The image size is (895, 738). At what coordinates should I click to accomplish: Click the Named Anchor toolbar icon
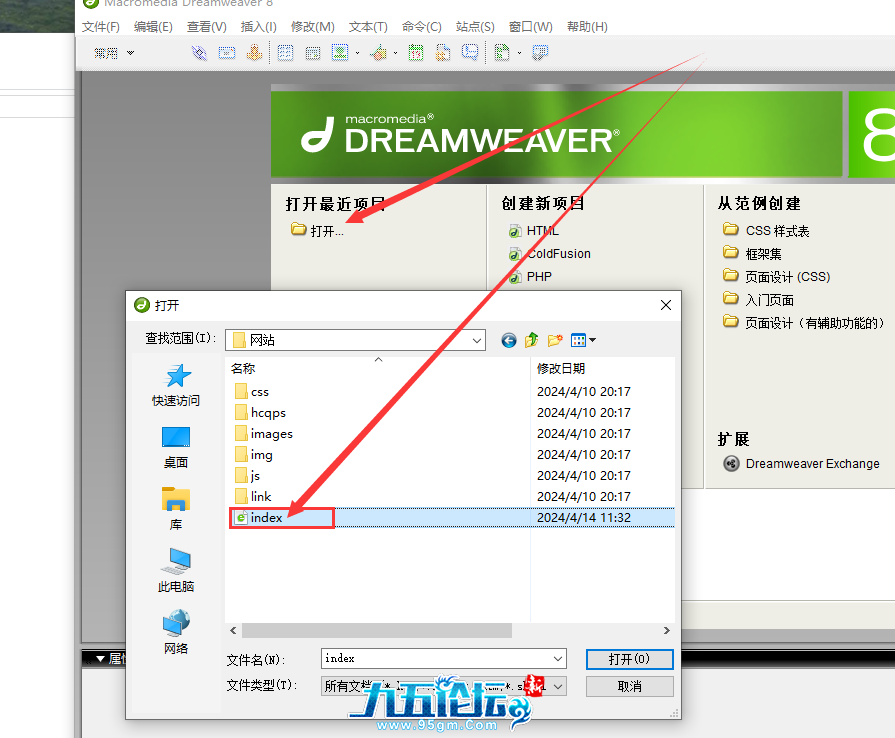(254, 53)
